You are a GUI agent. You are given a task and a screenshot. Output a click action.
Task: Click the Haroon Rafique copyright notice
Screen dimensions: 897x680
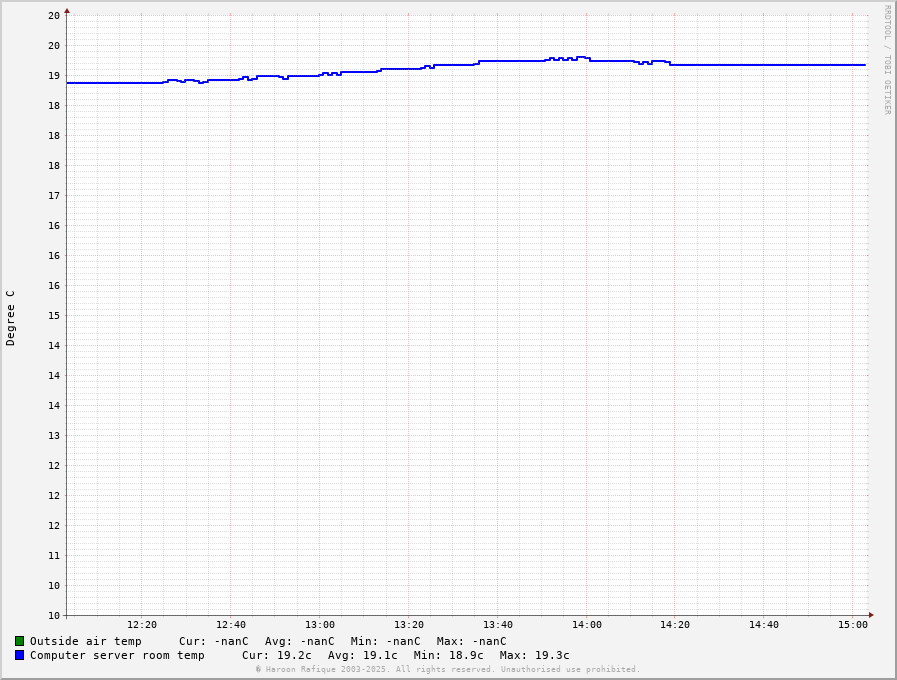click(x=447, y=669)
